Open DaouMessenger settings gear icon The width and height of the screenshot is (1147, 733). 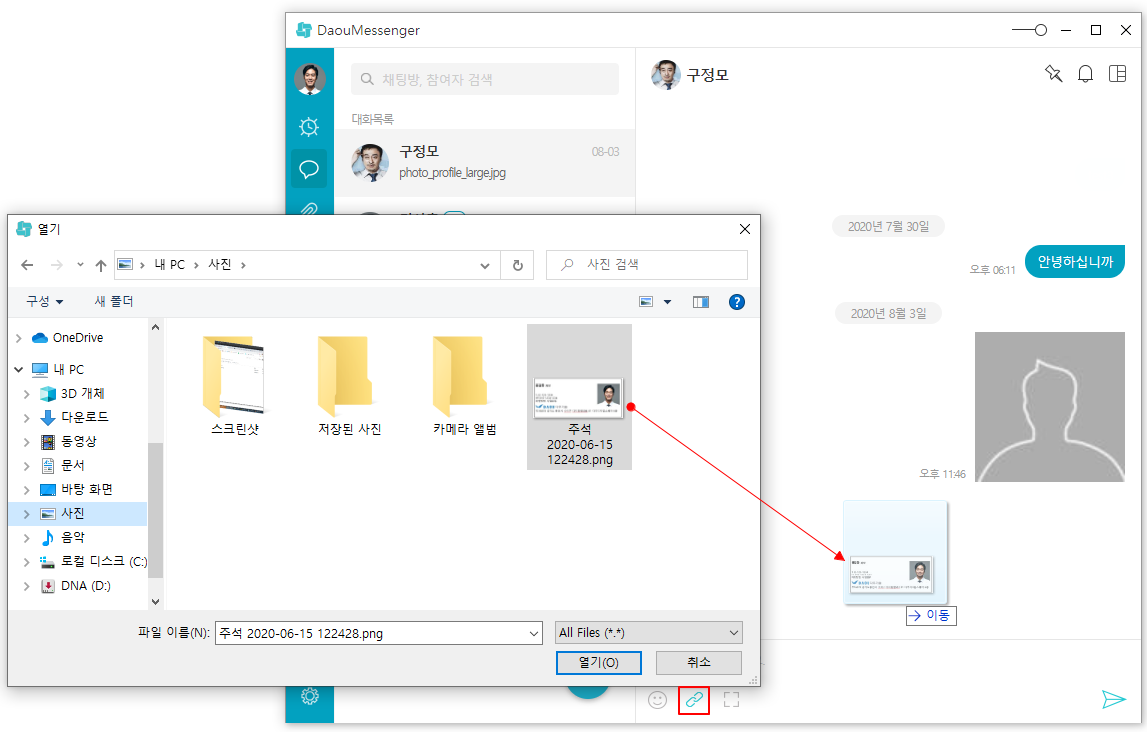pos(309,696)
